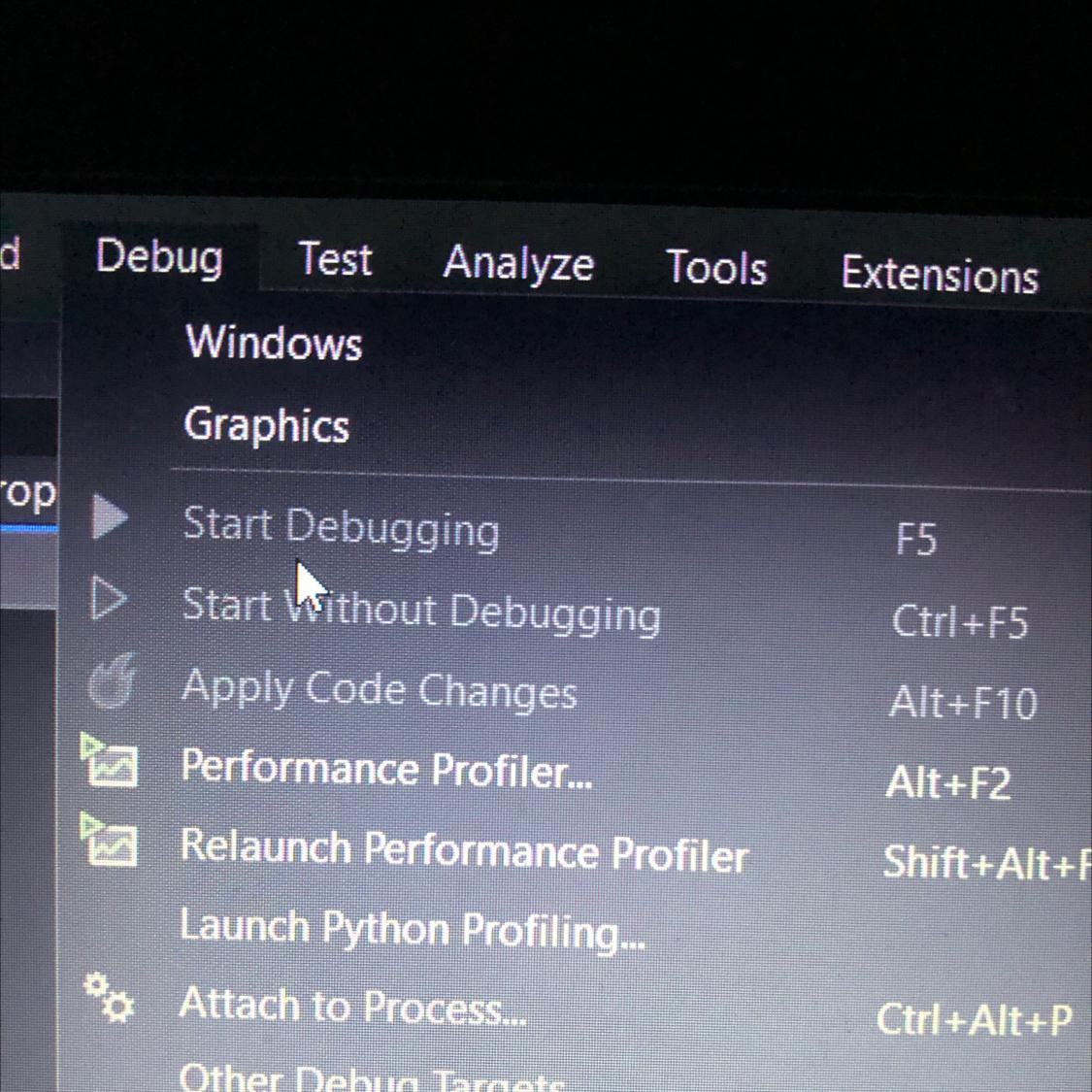Click the hollow play icon for Start Without Debugging
This screenshot has height=1092, width=1092.
[x=109, y=598]
